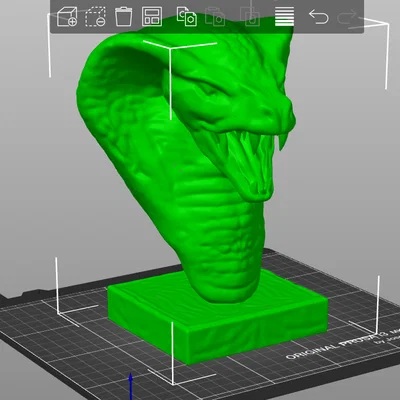Screen dimensions: 400x400
Task: Click the Arrange objects icon
Action: tap(152, 17)
